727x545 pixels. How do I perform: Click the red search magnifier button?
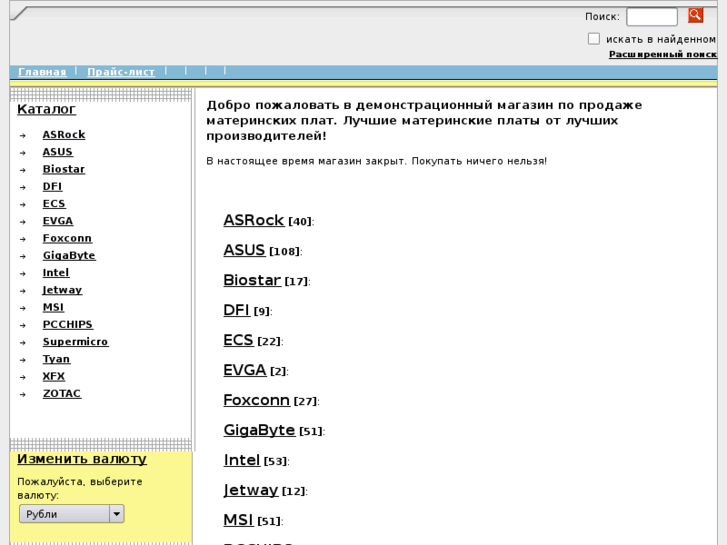point(695,15)
